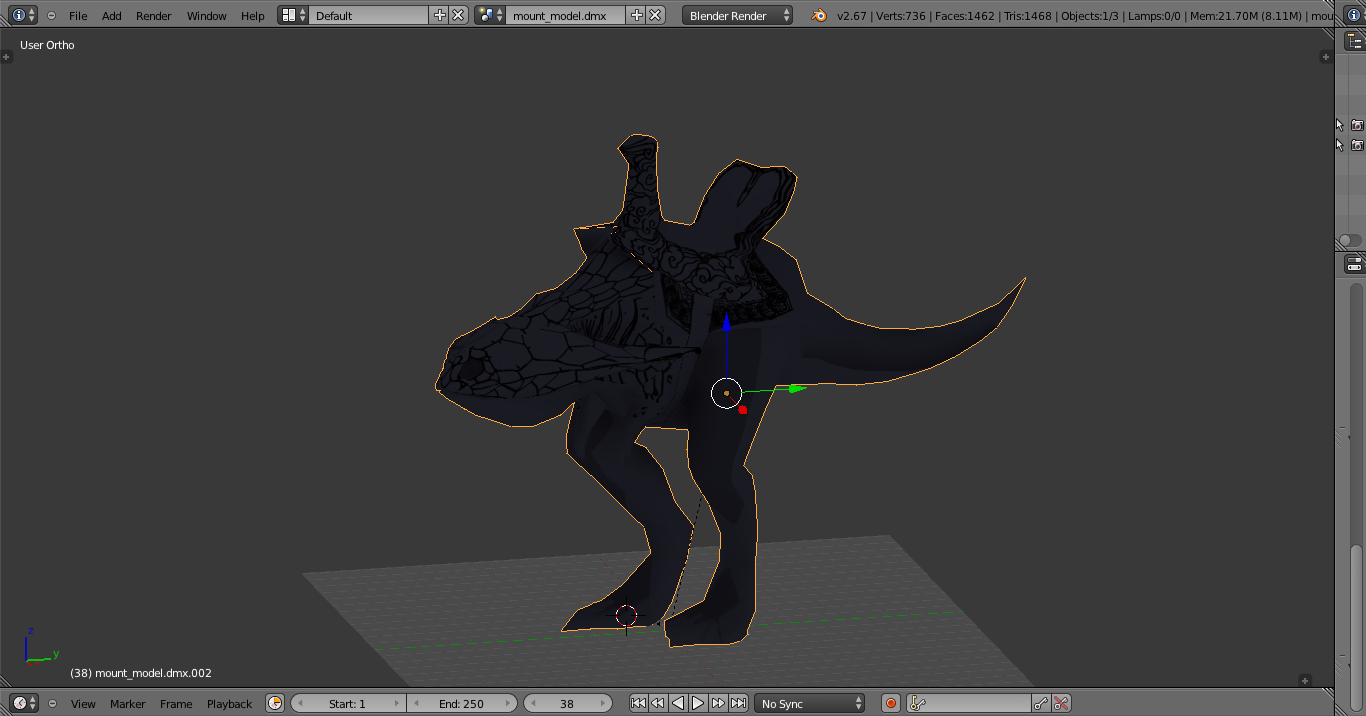Image resolution: width=1366 pixels, height=716 pixels.
Task: Add a new screen layout
Action: [439, 15]
